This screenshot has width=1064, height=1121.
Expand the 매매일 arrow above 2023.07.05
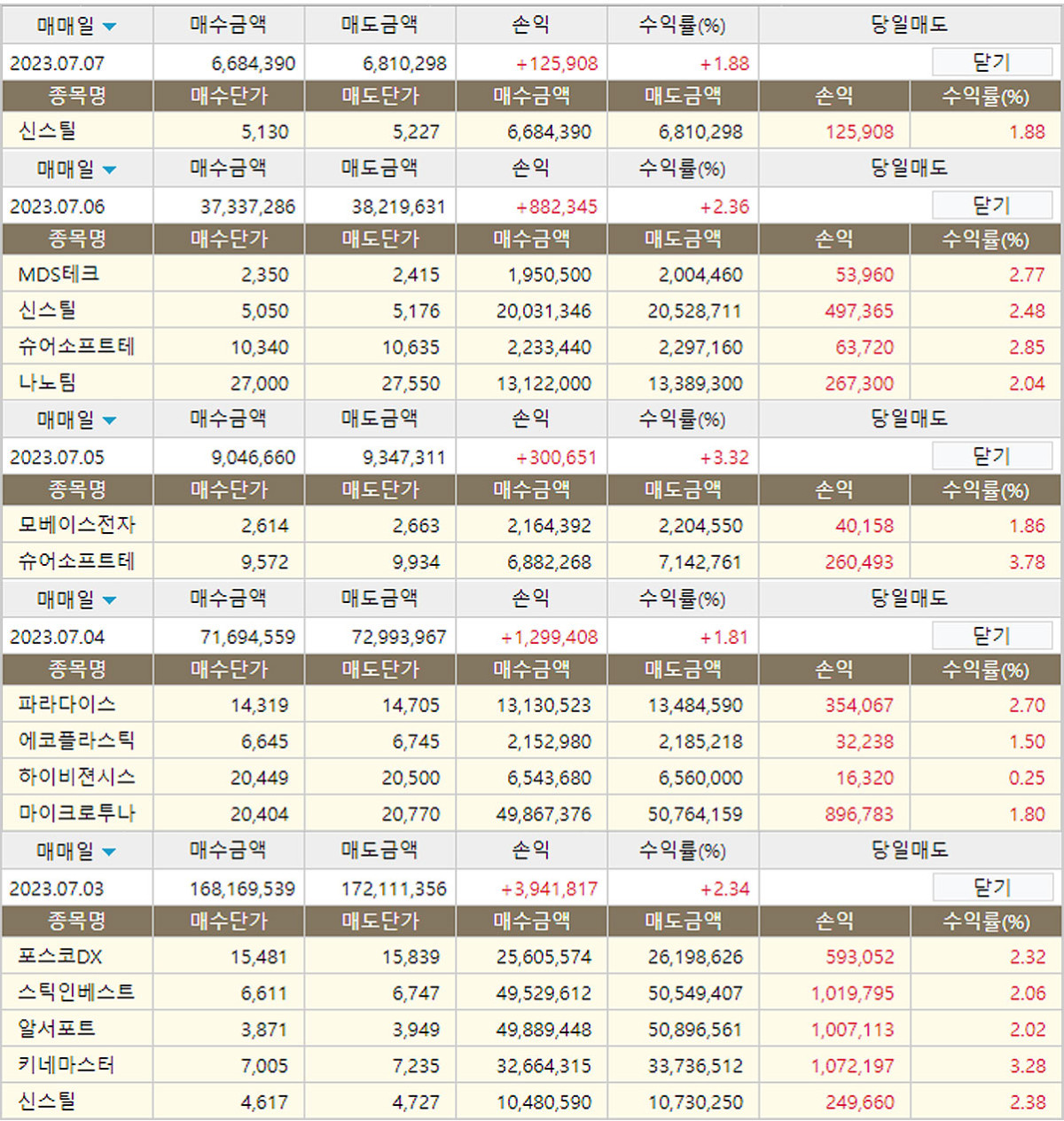click(x=109, y=420)
